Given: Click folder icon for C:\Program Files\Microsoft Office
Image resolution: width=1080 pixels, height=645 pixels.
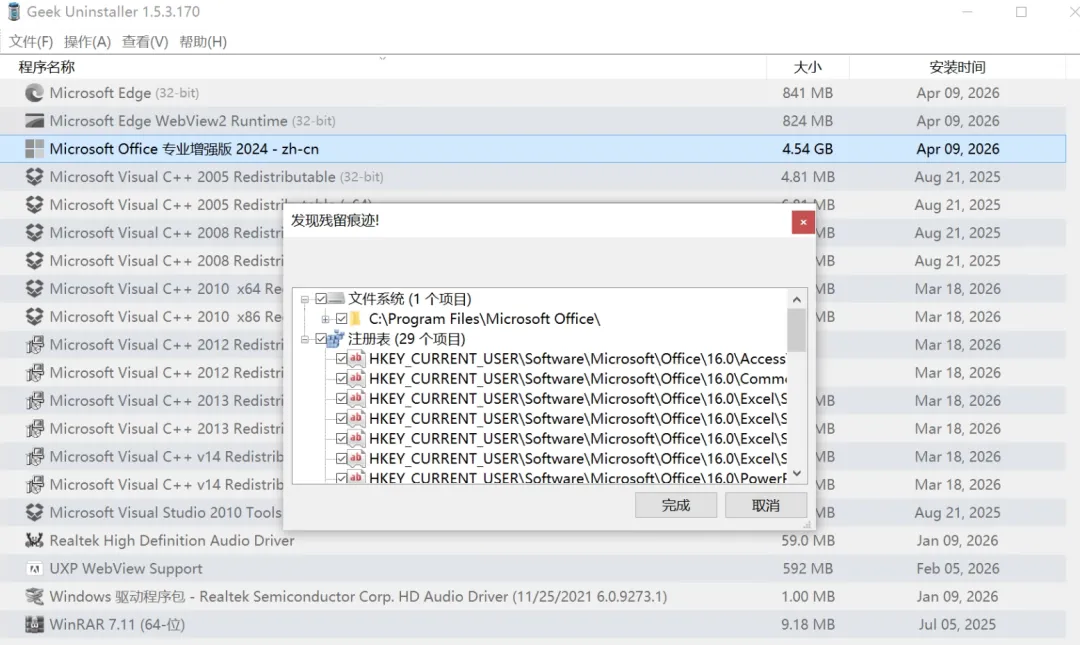Looking at the screenshot, I should click(356, 319).
